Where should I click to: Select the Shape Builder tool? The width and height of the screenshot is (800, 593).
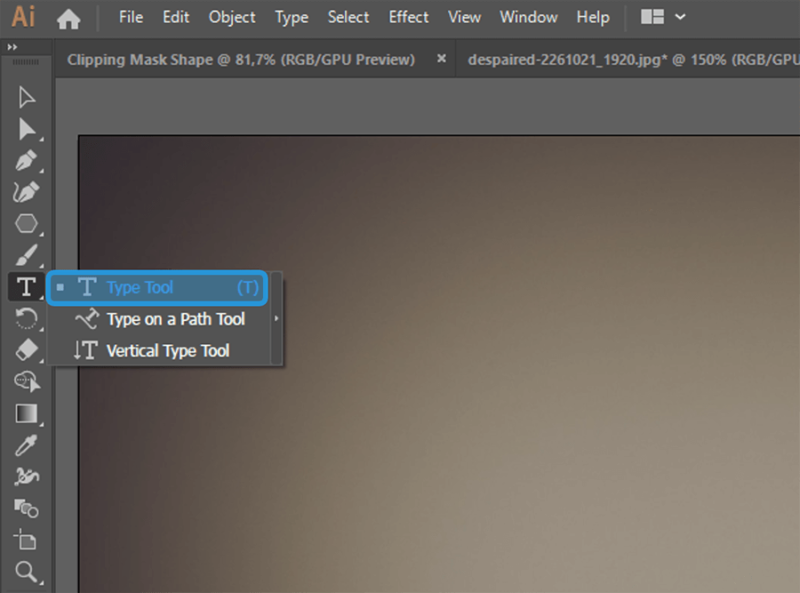(27, 382)
